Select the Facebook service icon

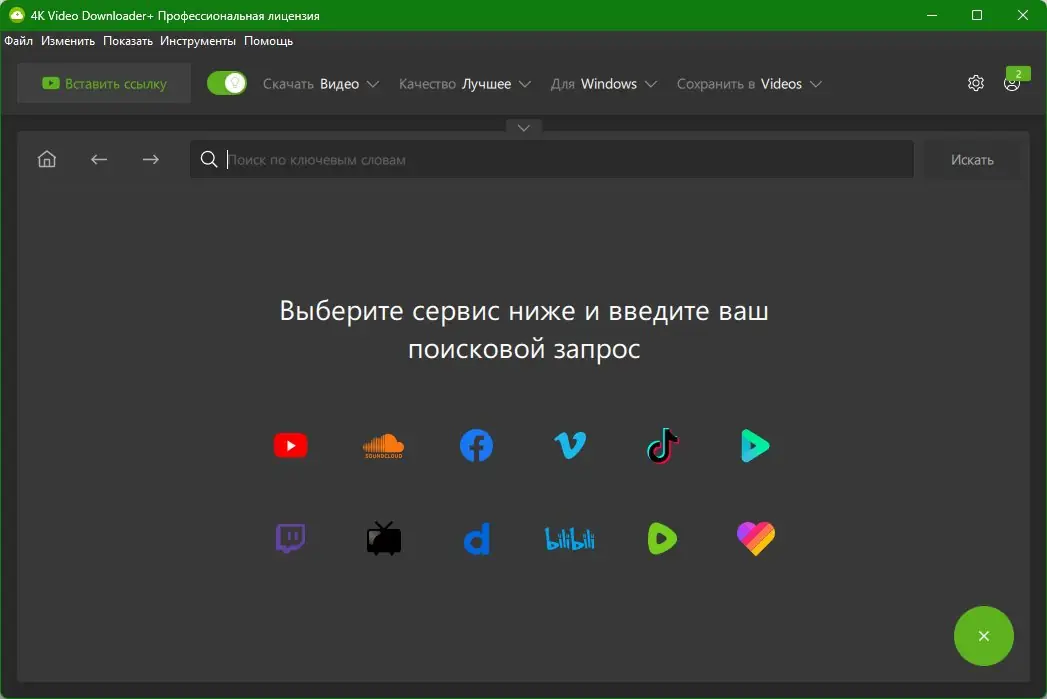[476, 445]
